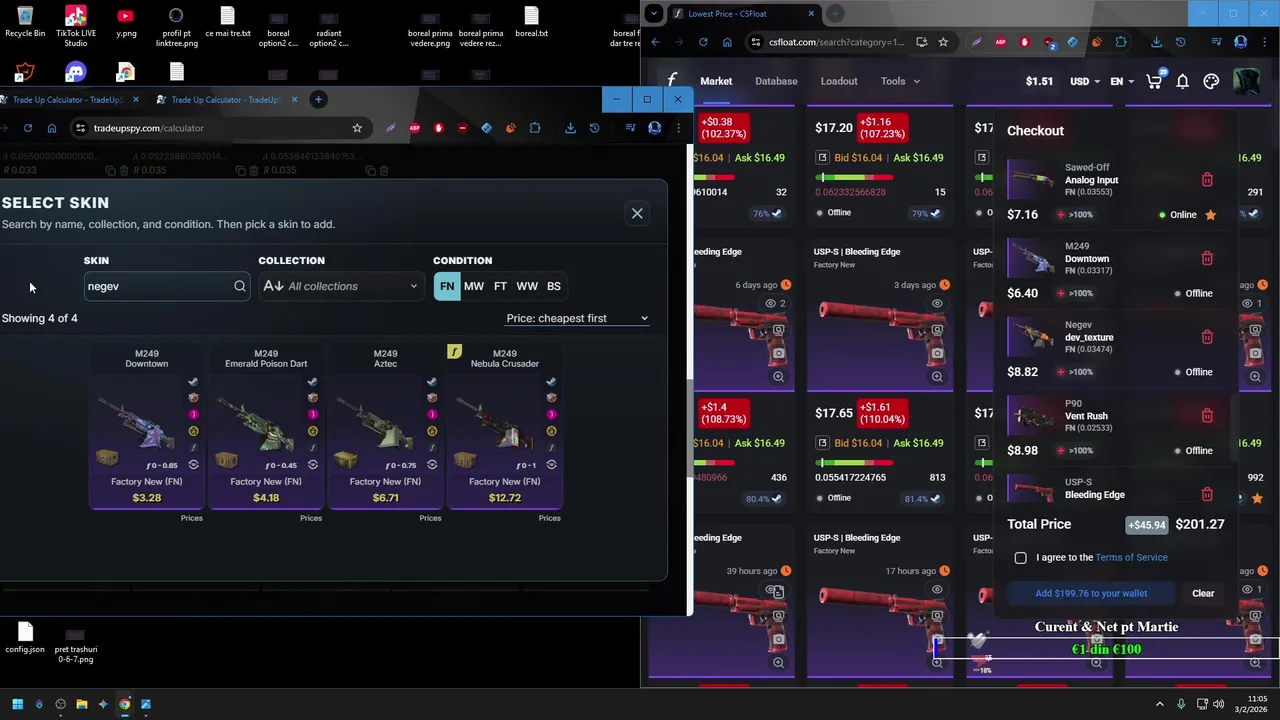The image size is (1280, 720).
Task: Open CSFloat notifications bell
Action: (1182, 81)
